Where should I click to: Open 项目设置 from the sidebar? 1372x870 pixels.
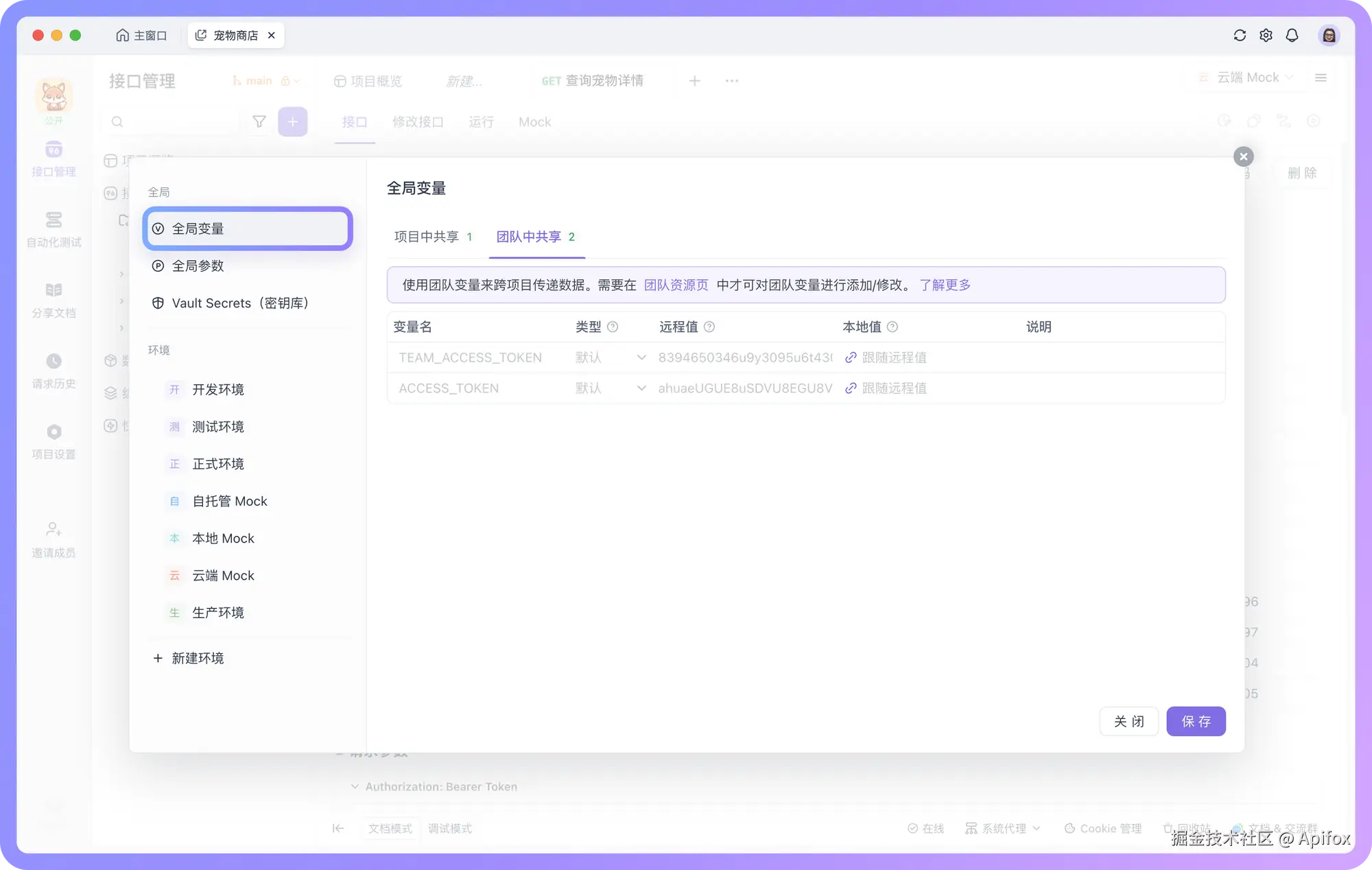pyautogui.click(x=54, y=443)
